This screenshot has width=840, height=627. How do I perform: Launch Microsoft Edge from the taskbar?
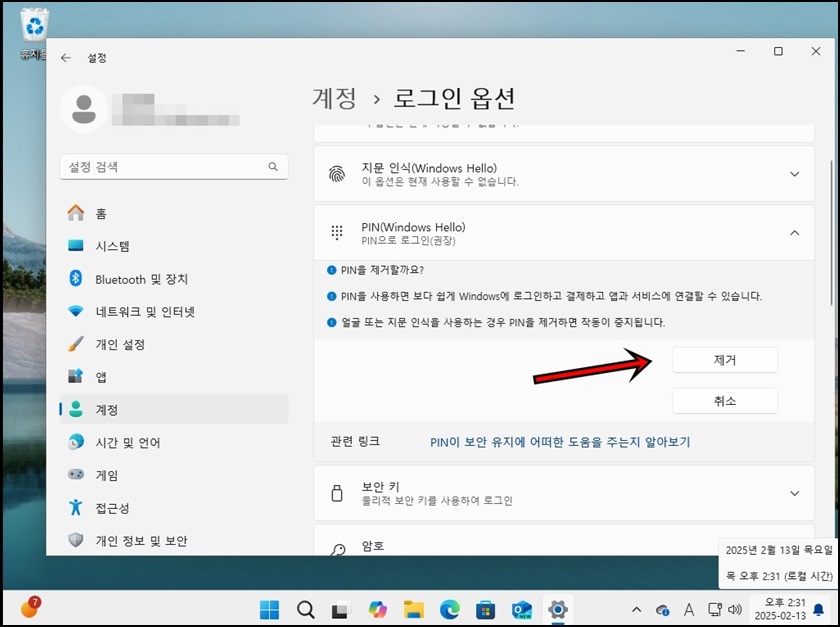click(449, 609)
